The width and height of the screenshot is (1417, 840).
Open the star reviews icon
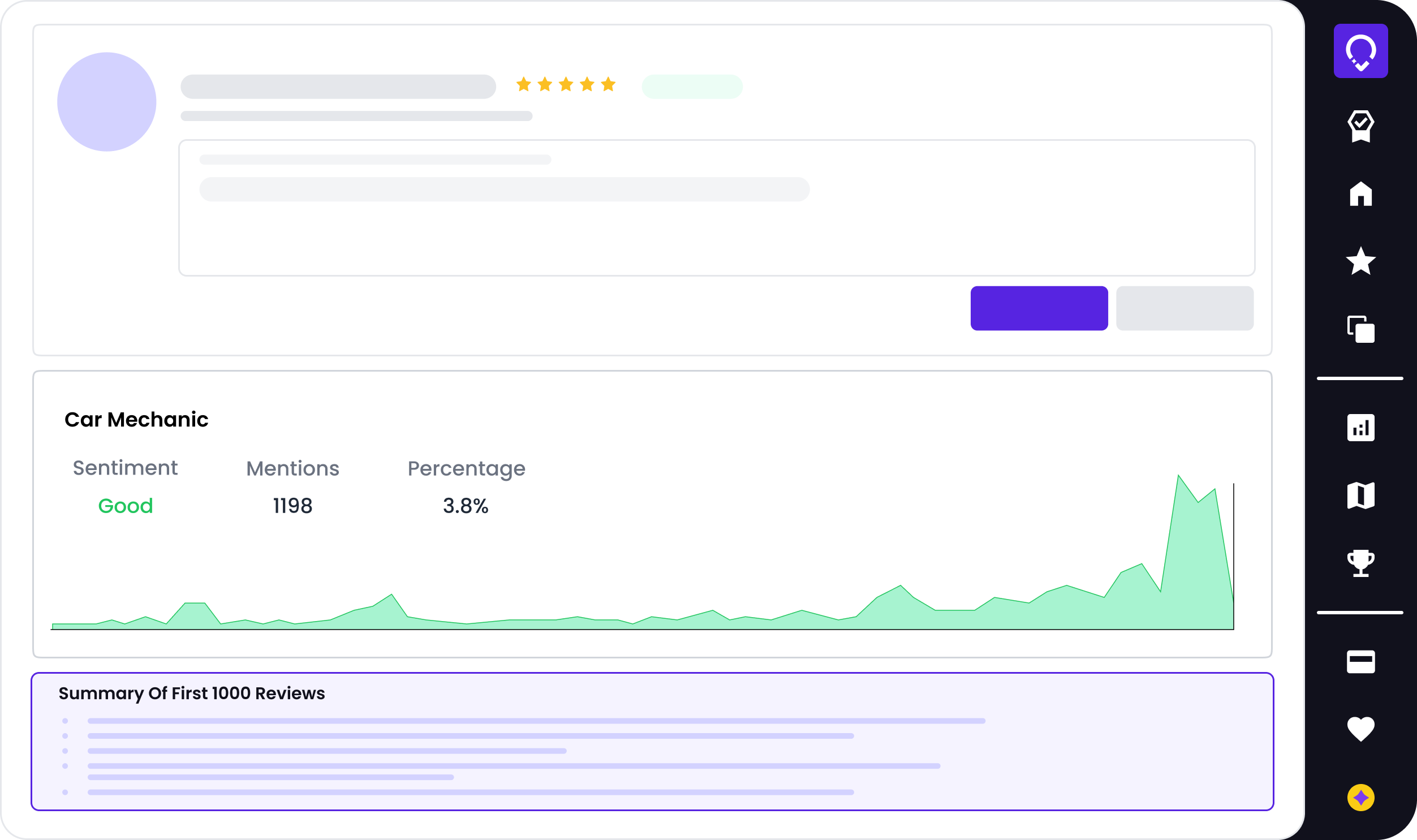point(1360,261)
